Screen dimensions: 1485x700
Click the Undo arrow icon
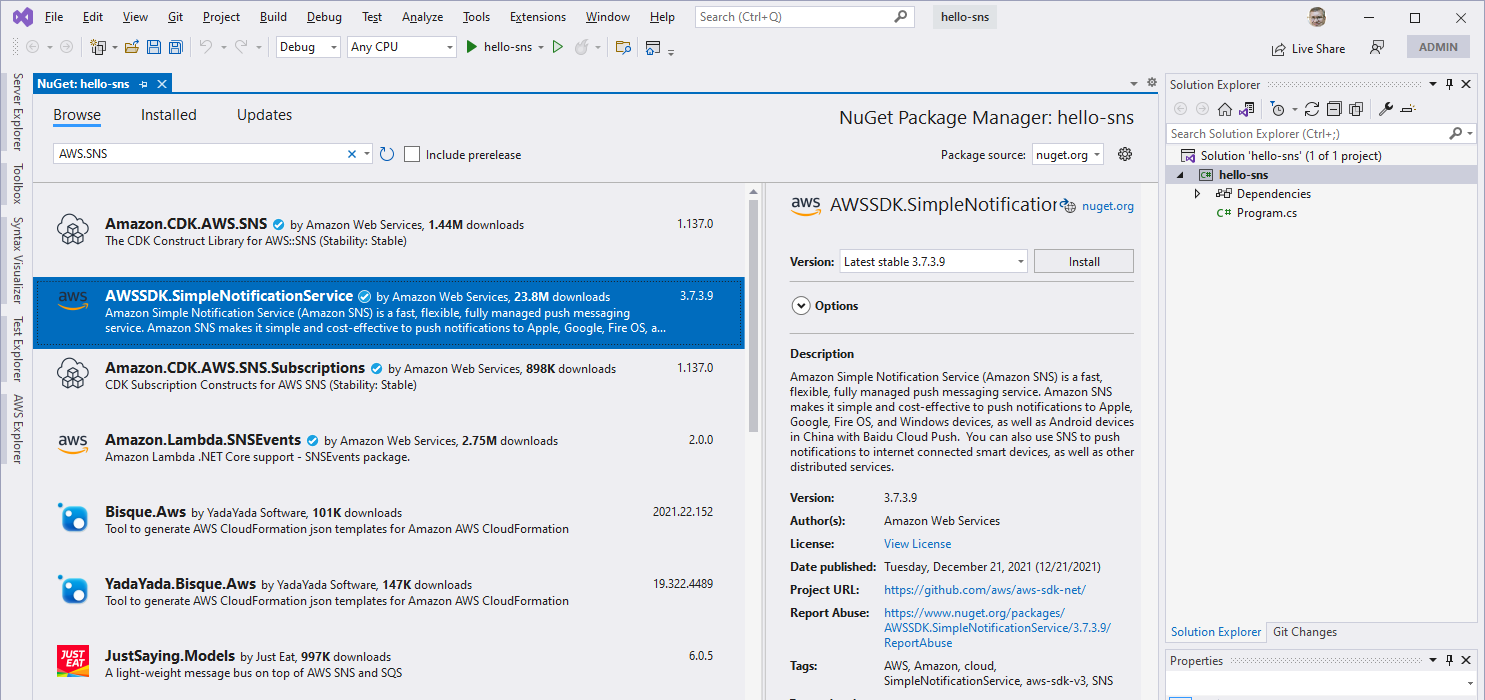(206, 47)
